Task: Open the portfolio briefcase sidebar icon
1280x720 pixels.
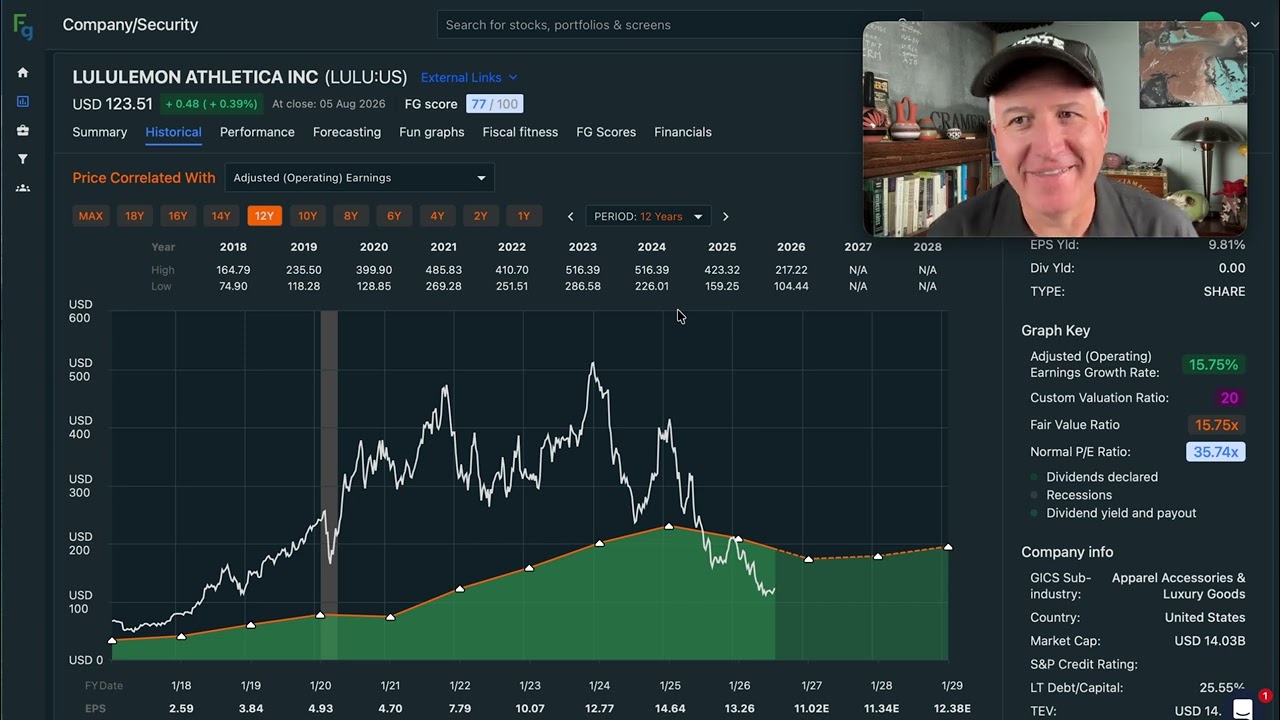Action: tap(23, 130)
